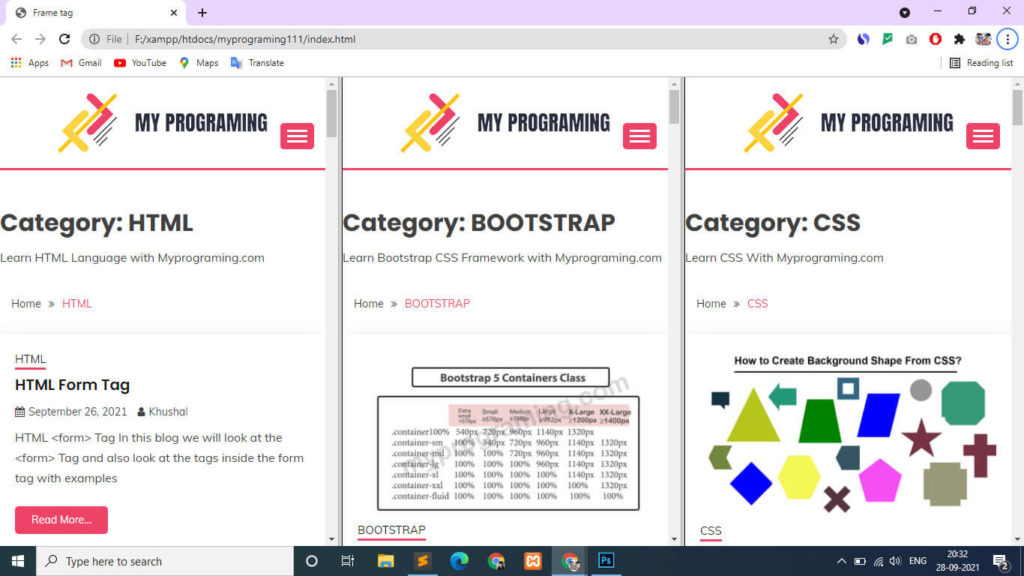Click the Extensions puzzle icon in Chrome
The image size is (1024, 576).
tap(959, 39)
